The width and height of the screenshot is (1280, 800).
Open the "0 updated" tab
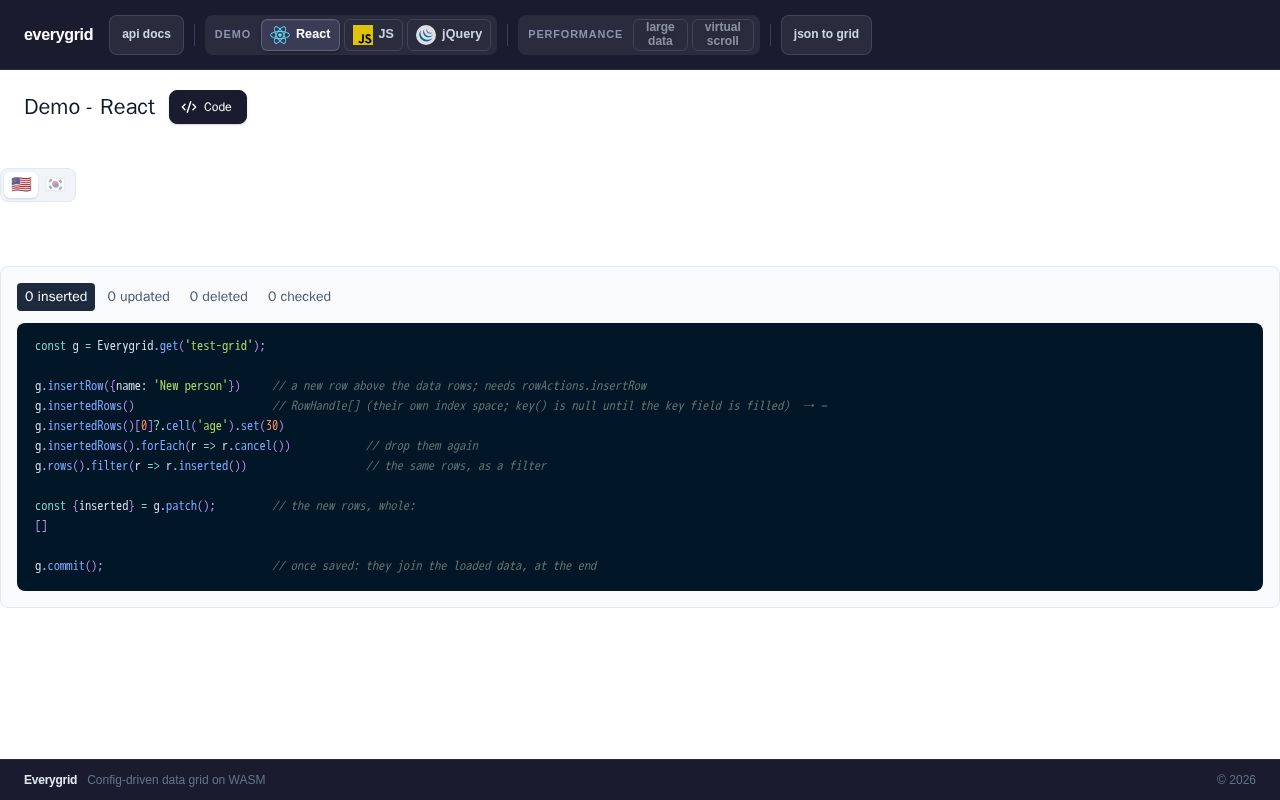pos(139,297)
